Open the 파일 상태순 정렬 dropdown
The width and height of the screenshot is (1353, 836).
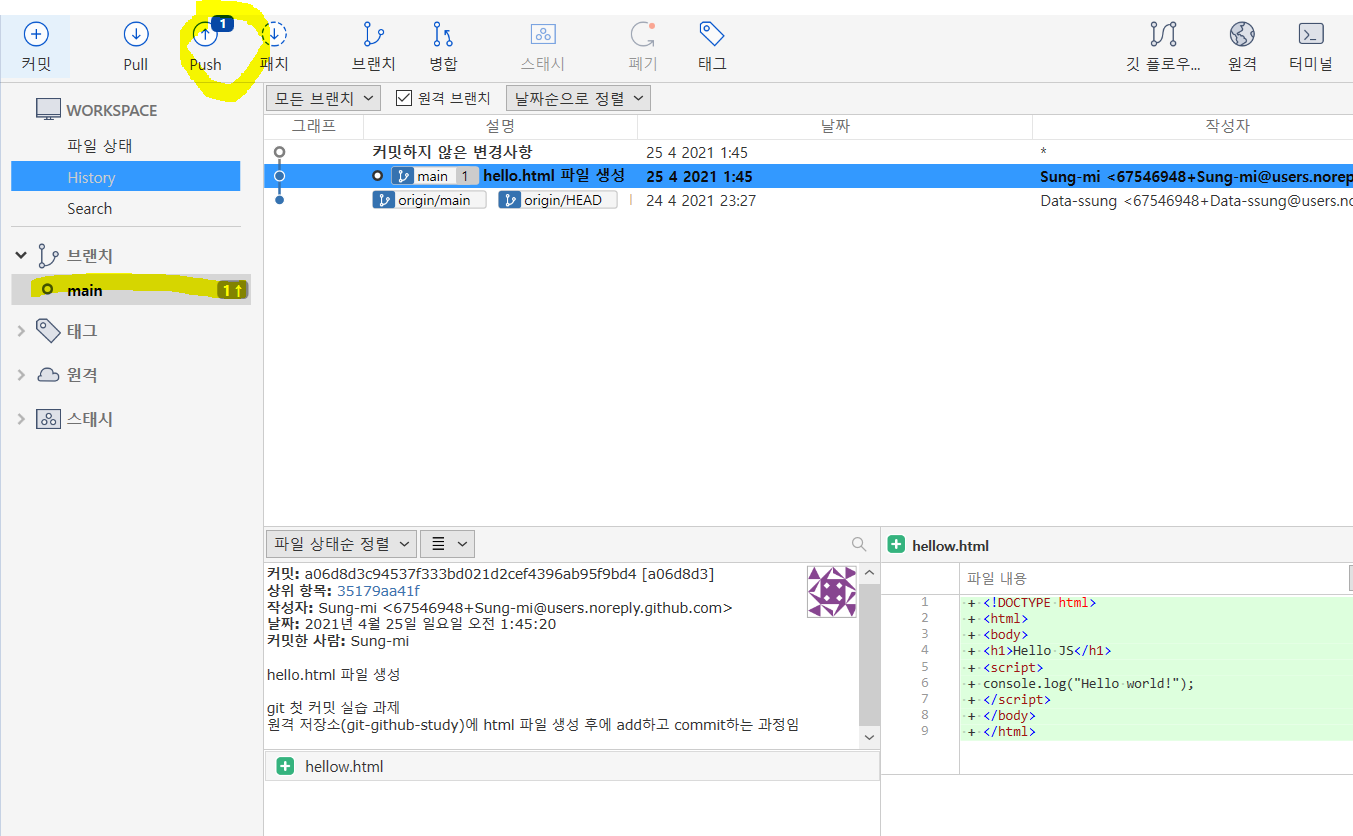pyautogui.click(x=341, y=544)
